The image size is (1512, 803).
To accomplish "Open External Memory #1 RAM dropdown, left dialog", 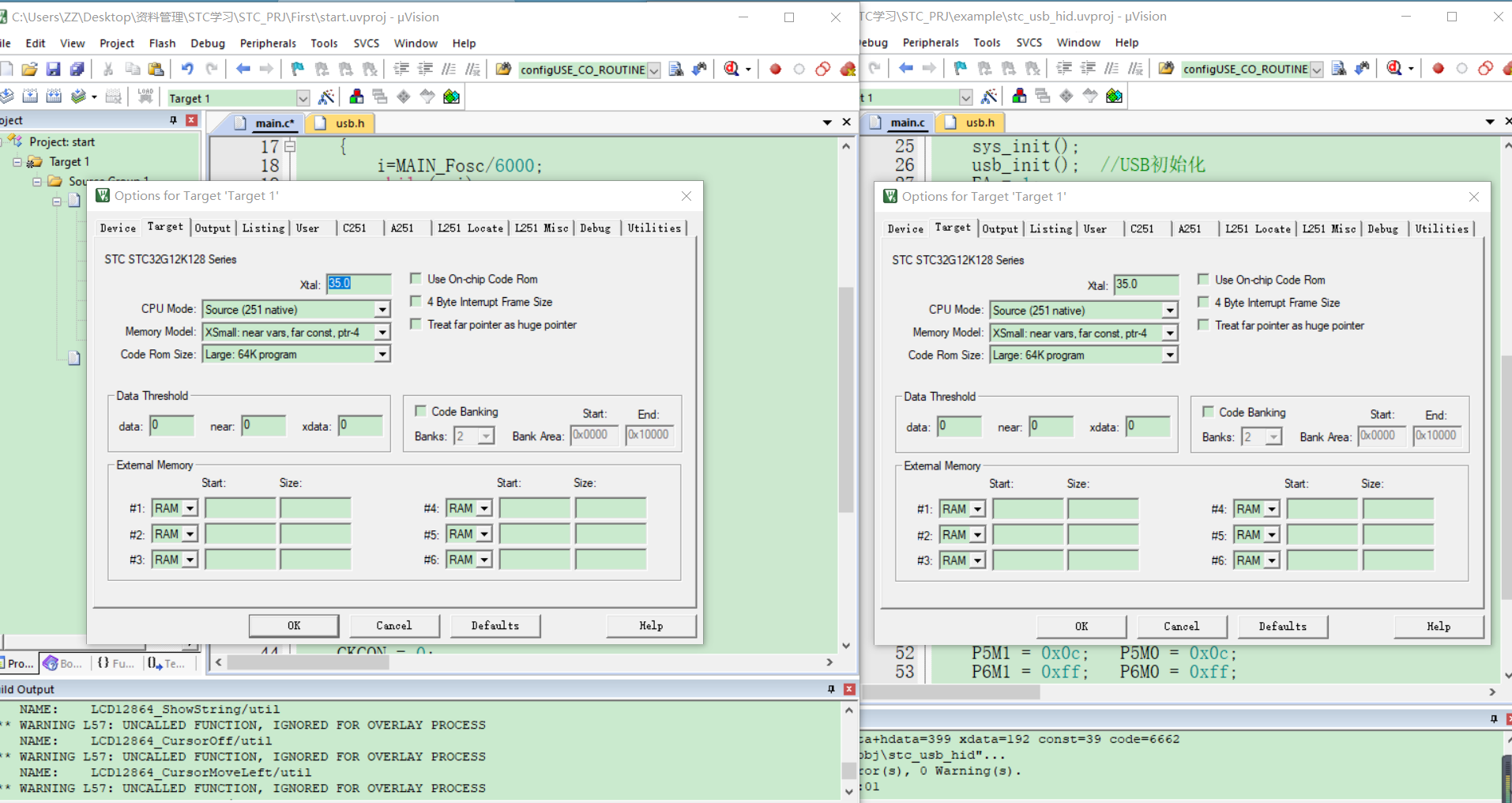I will click(x=190, y=508).
